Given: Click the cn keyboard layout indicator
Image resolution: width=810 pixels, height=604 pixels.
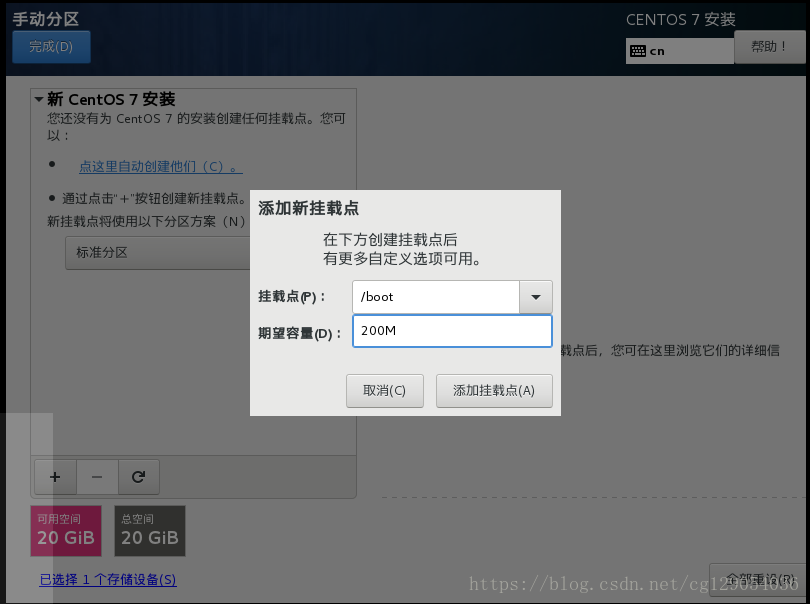Looking at the screenshot, I should pos(680,51).
